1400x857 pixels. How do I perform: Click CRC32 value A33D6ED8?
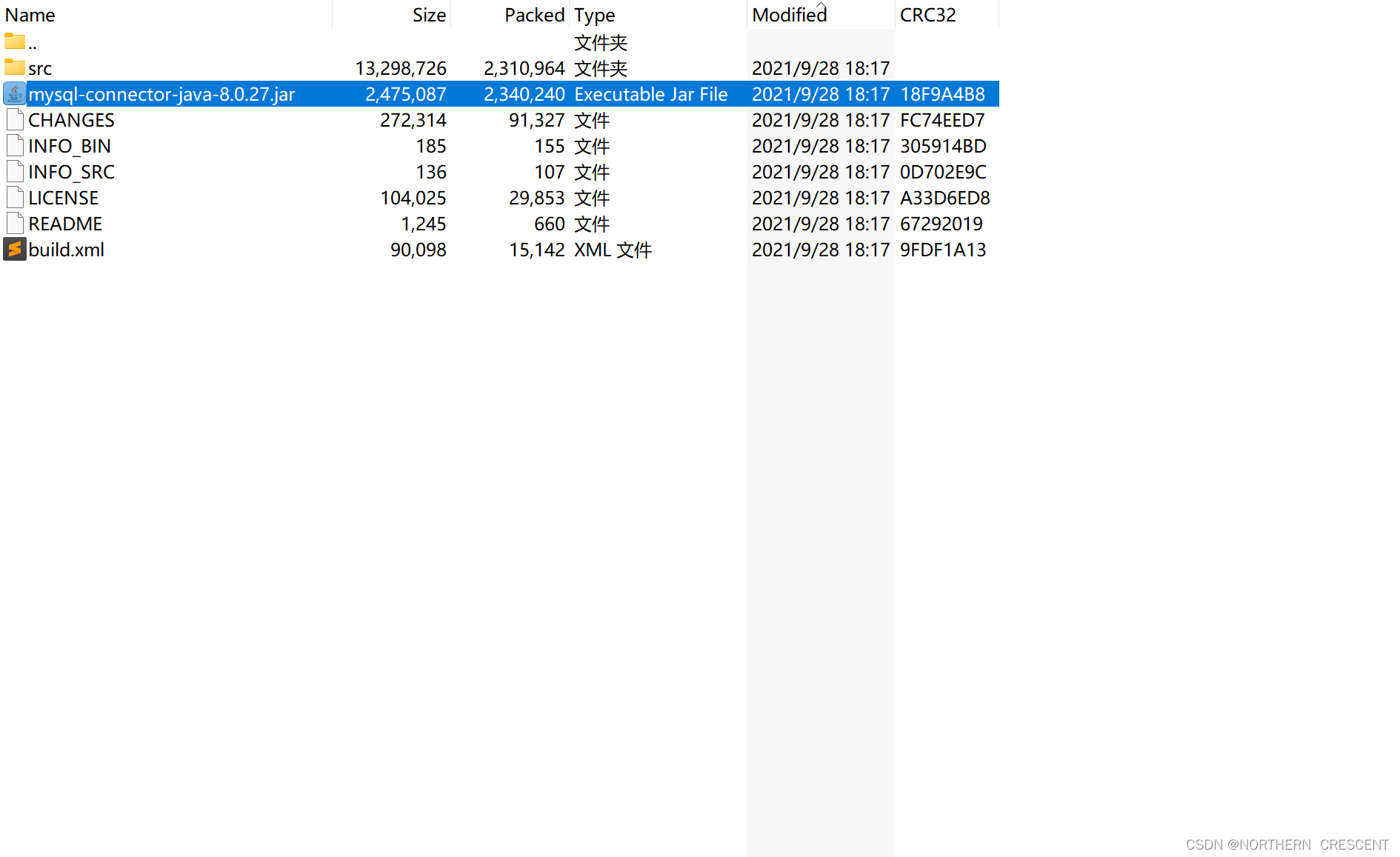coord(945,198)
